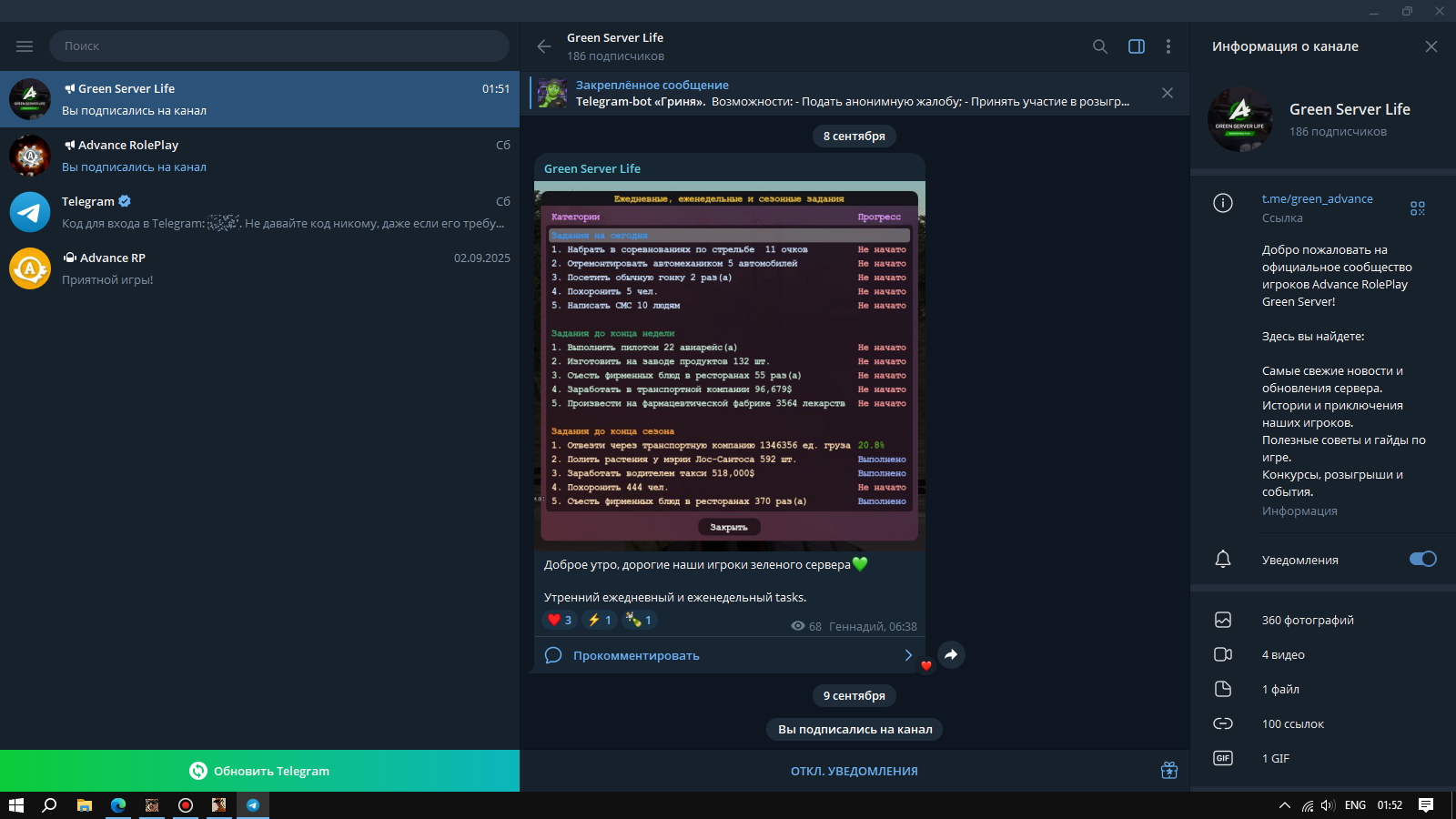Dismiss the pinned message bar
The height and width of the screenshot is (819, 1456).
click(x=1168, y=93)
